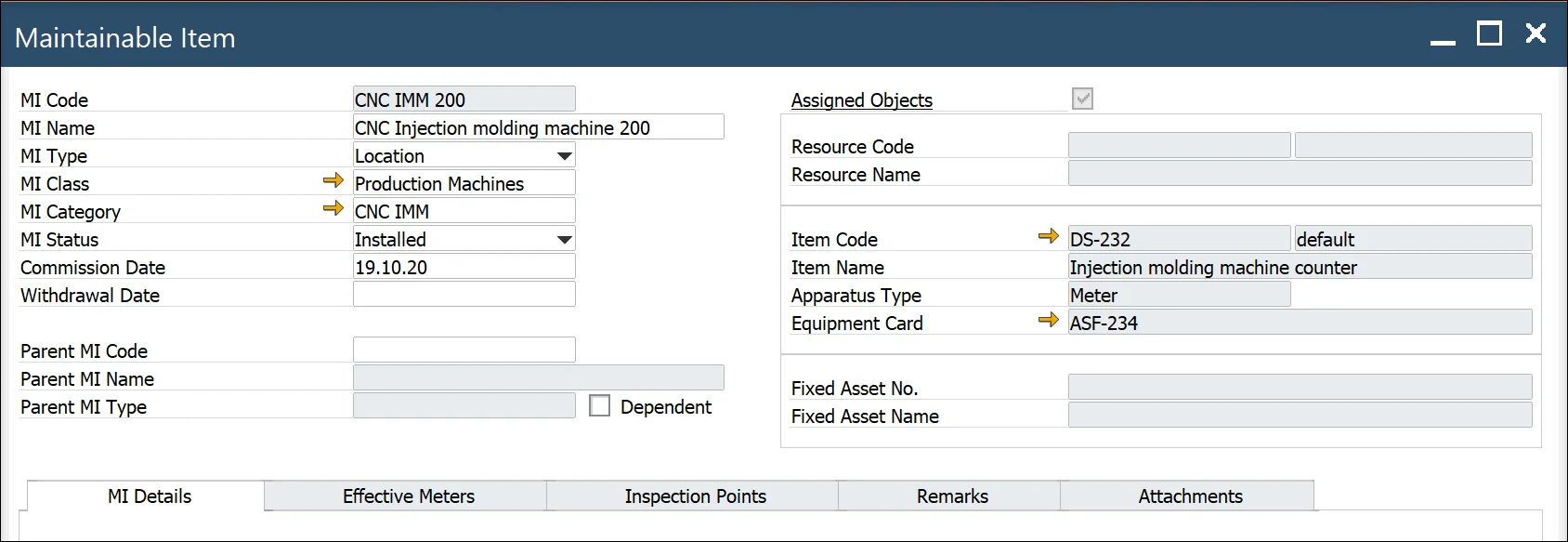Switch to the Effective Meters tab
The height and width of the screenshot is (542, 1568).
(408, 496)
